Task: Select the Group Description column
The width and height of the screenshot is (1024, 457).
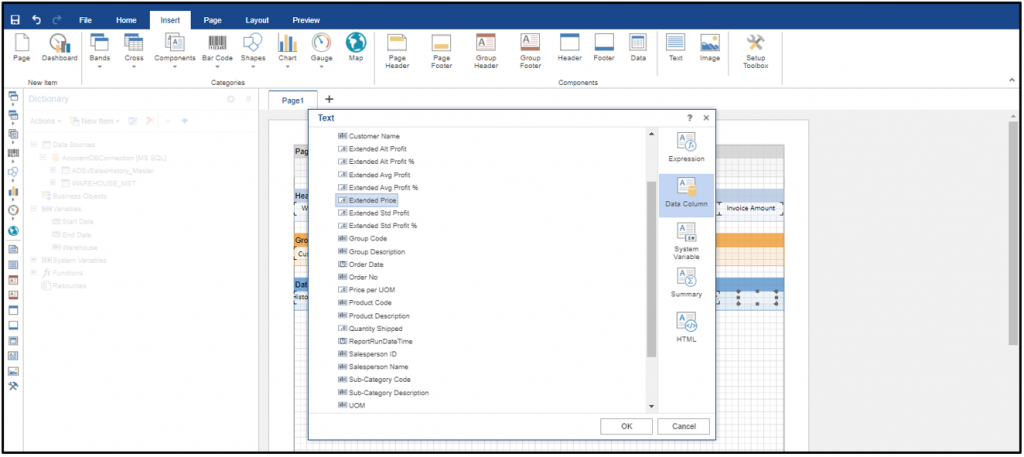Action: pyautogui.click(x=371, y=251)
